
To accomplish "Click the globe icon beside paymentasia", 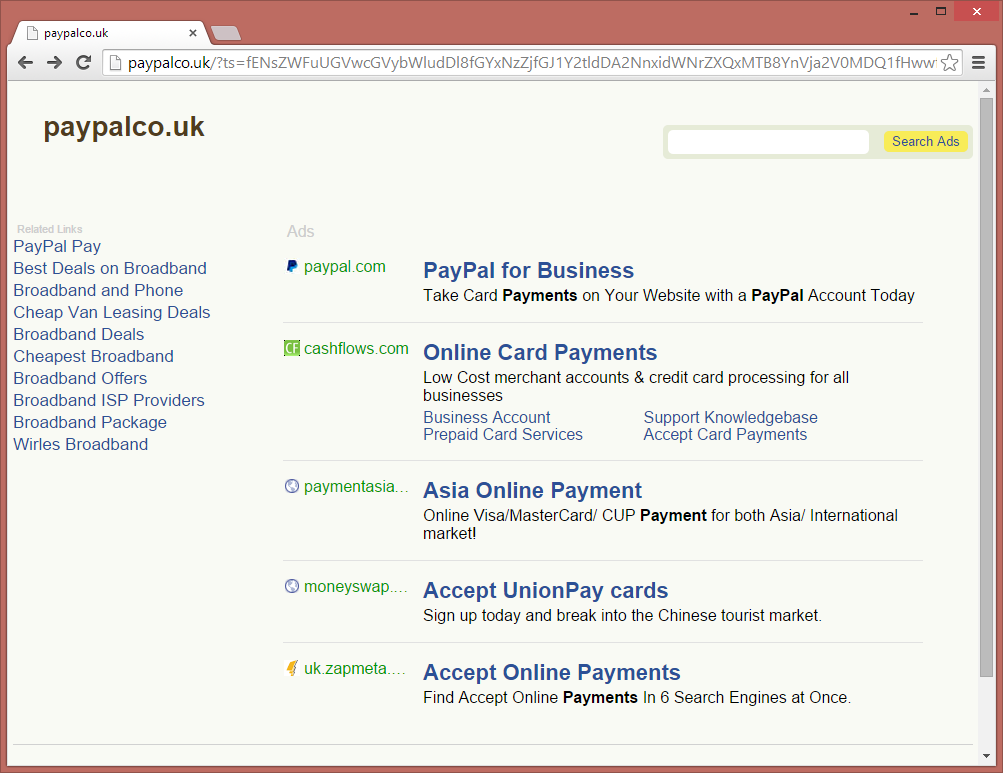I will click(x=292, y=486).
